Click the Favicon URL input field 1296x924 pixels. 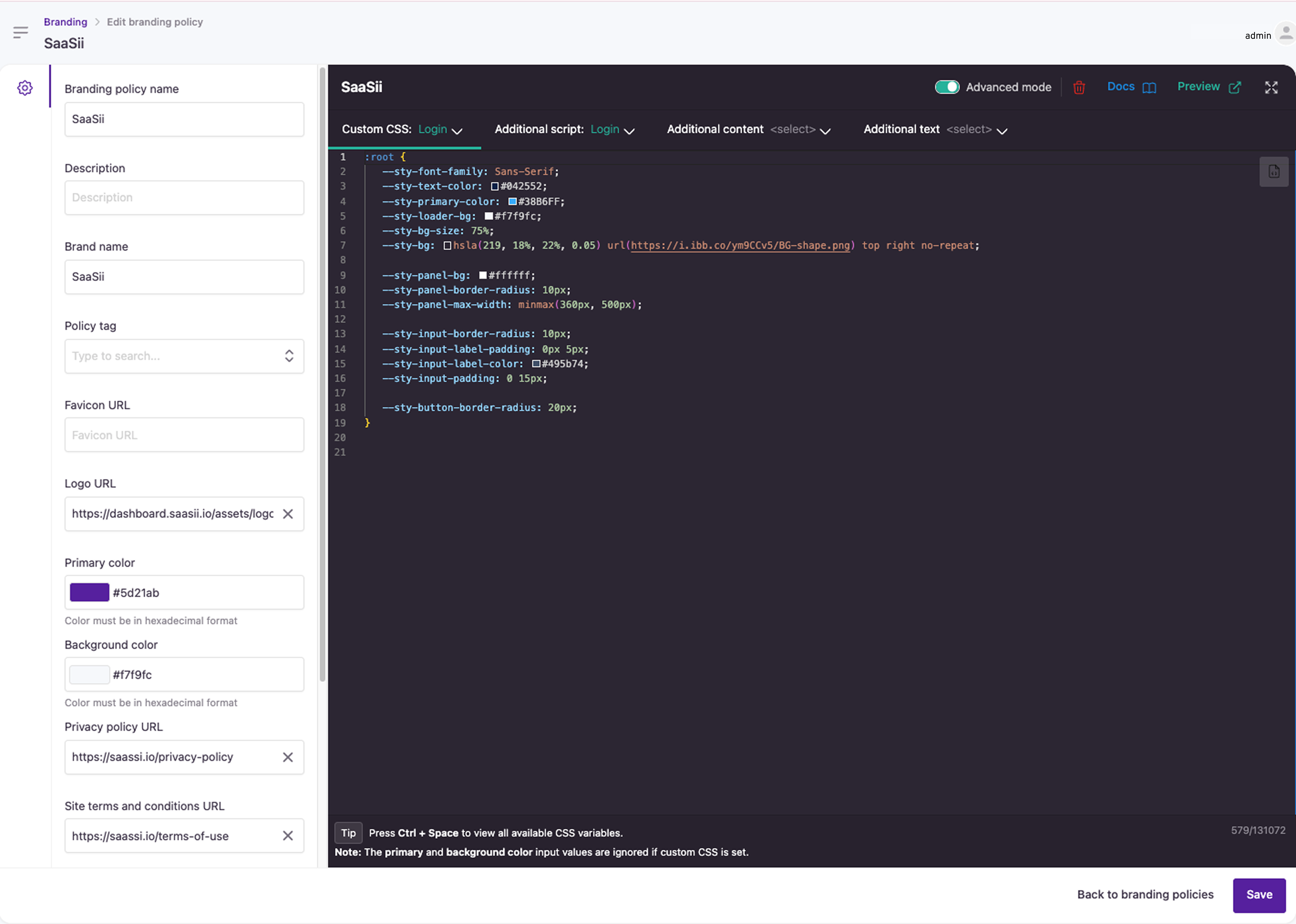184,435
